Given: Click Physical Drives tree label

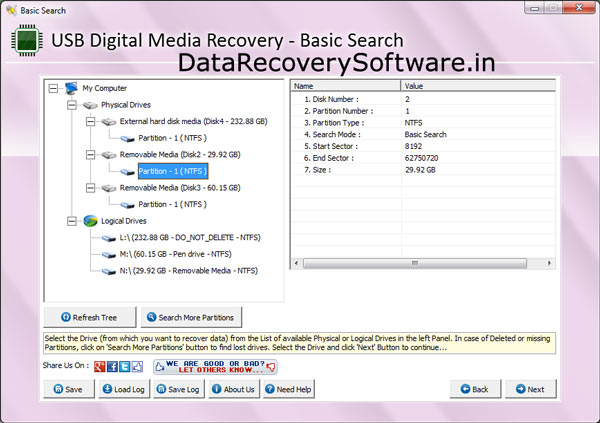Looking at the screenshot, I should [x=126, y=105].
